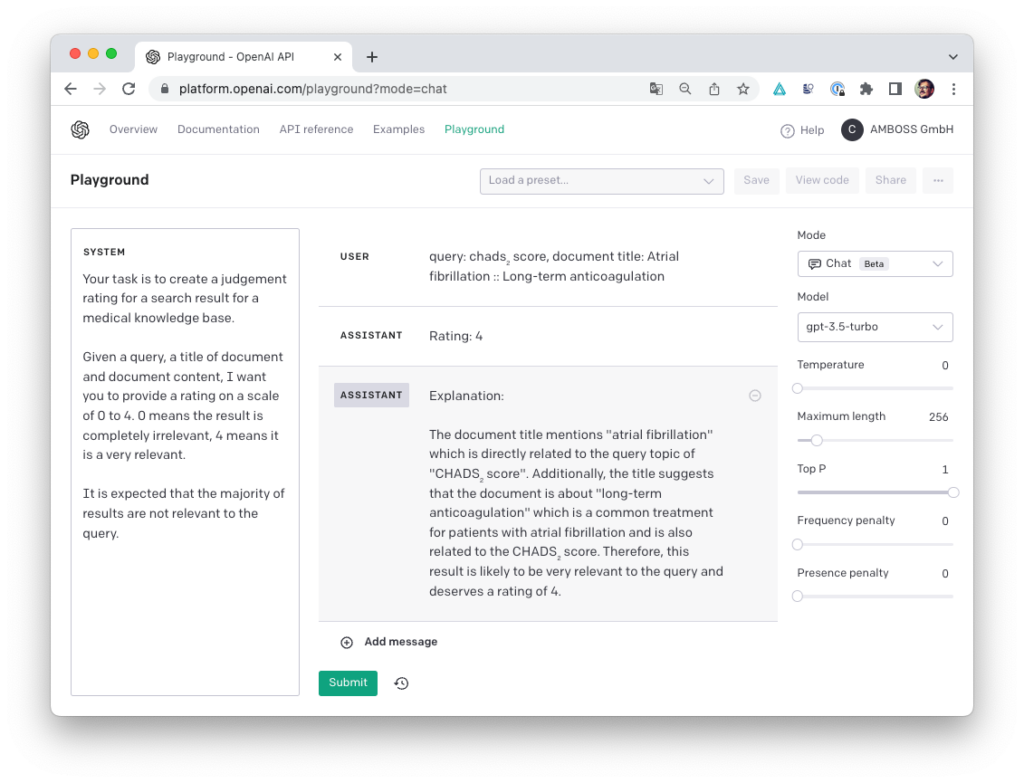
Task: Click the green Submit button
Action: point(347,683)
